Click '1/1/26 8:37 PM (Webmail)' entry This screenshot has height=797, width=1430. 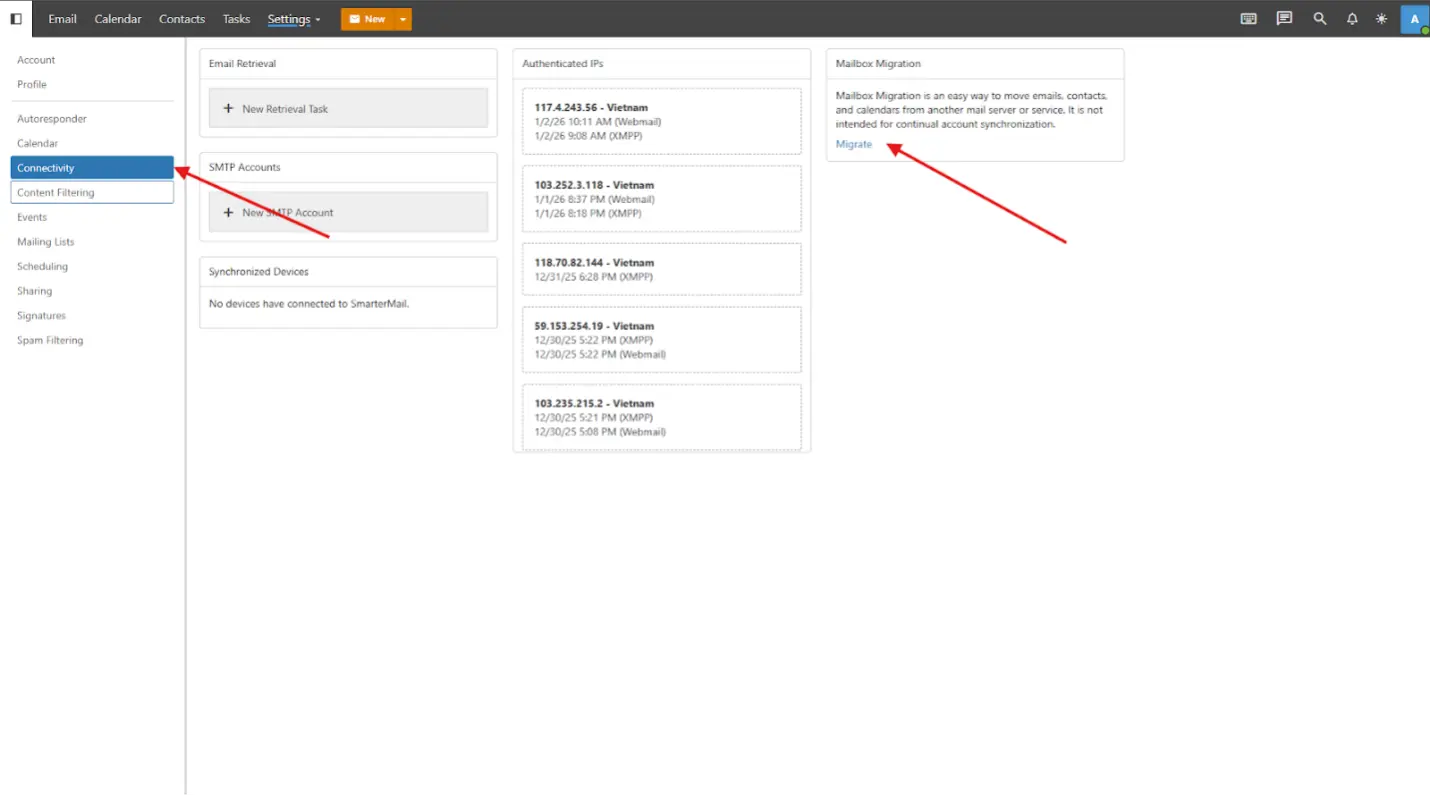595,199
